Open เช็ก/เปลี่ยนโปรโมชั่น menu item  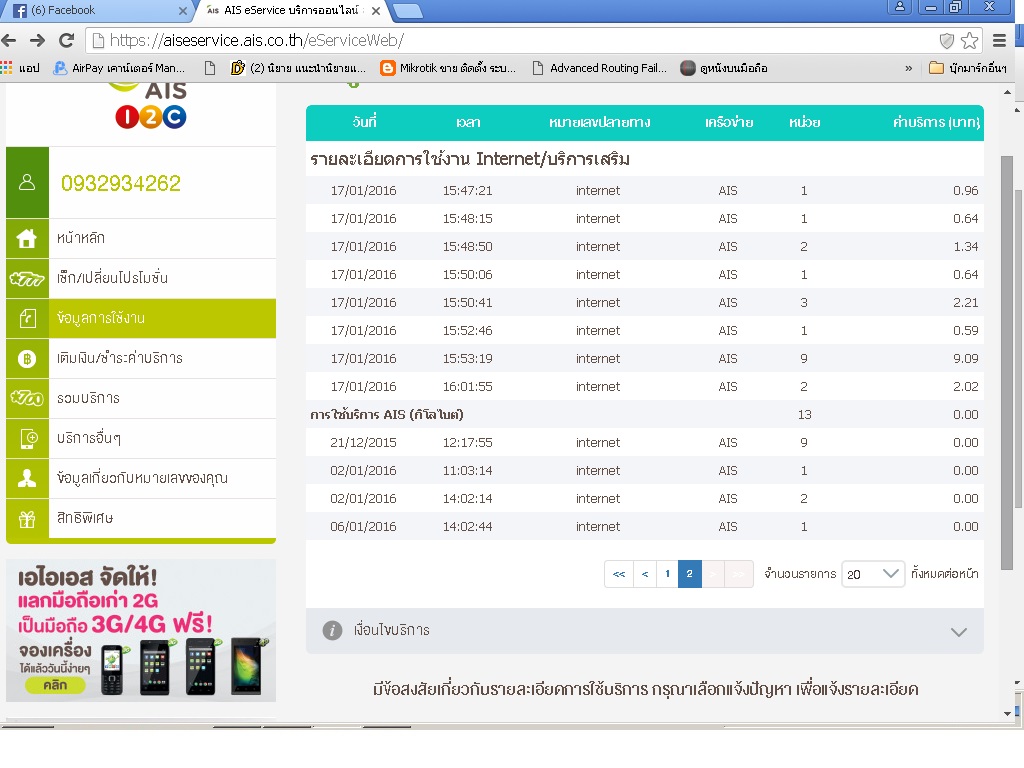(141, 279)
